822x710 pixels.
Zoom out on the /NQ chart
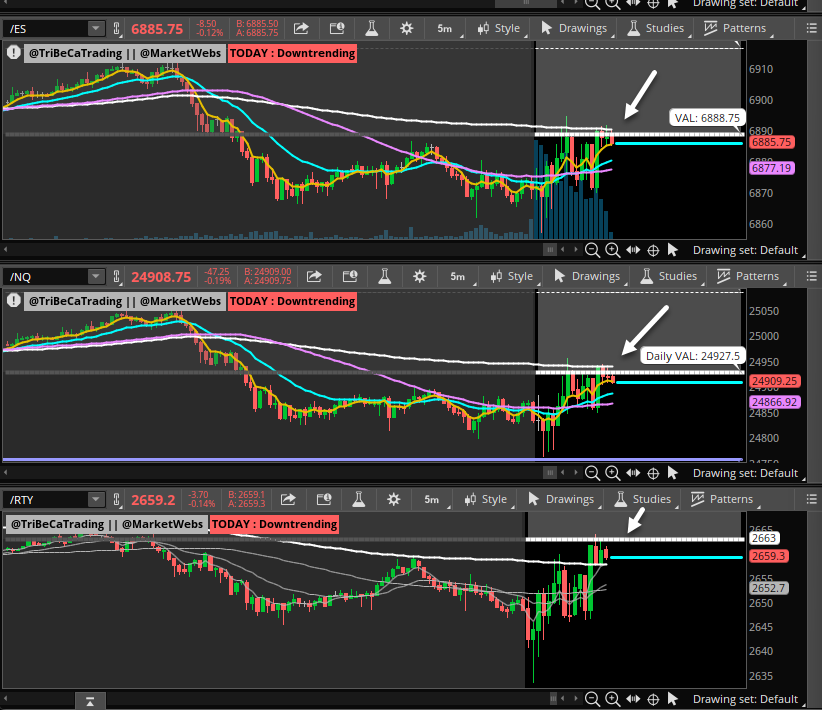point(592,473)
